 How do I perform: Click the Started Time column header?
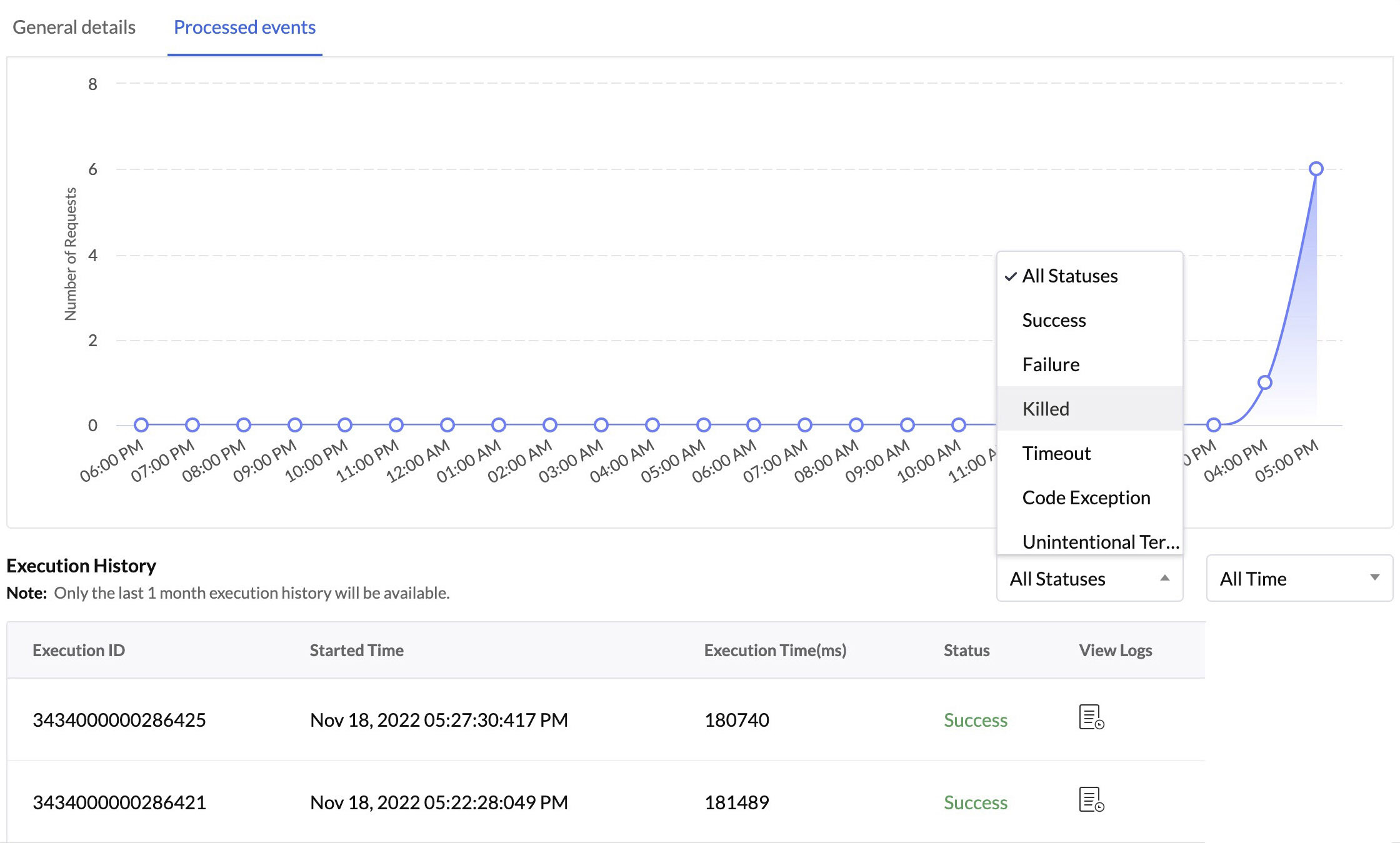[x=356, y=650]
